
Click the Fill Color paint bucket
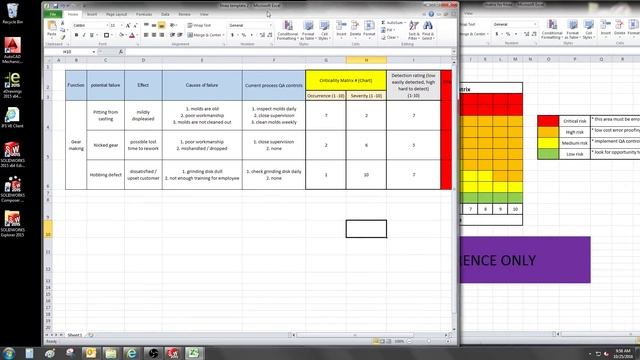(x=121, y=35)
